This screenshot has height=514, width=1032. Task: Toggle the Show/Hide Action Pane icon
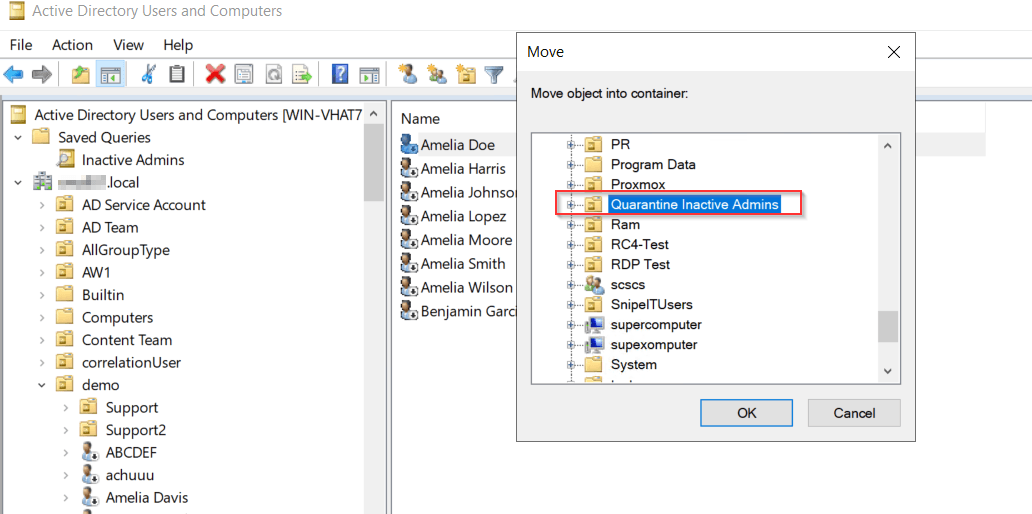point(369,74)
